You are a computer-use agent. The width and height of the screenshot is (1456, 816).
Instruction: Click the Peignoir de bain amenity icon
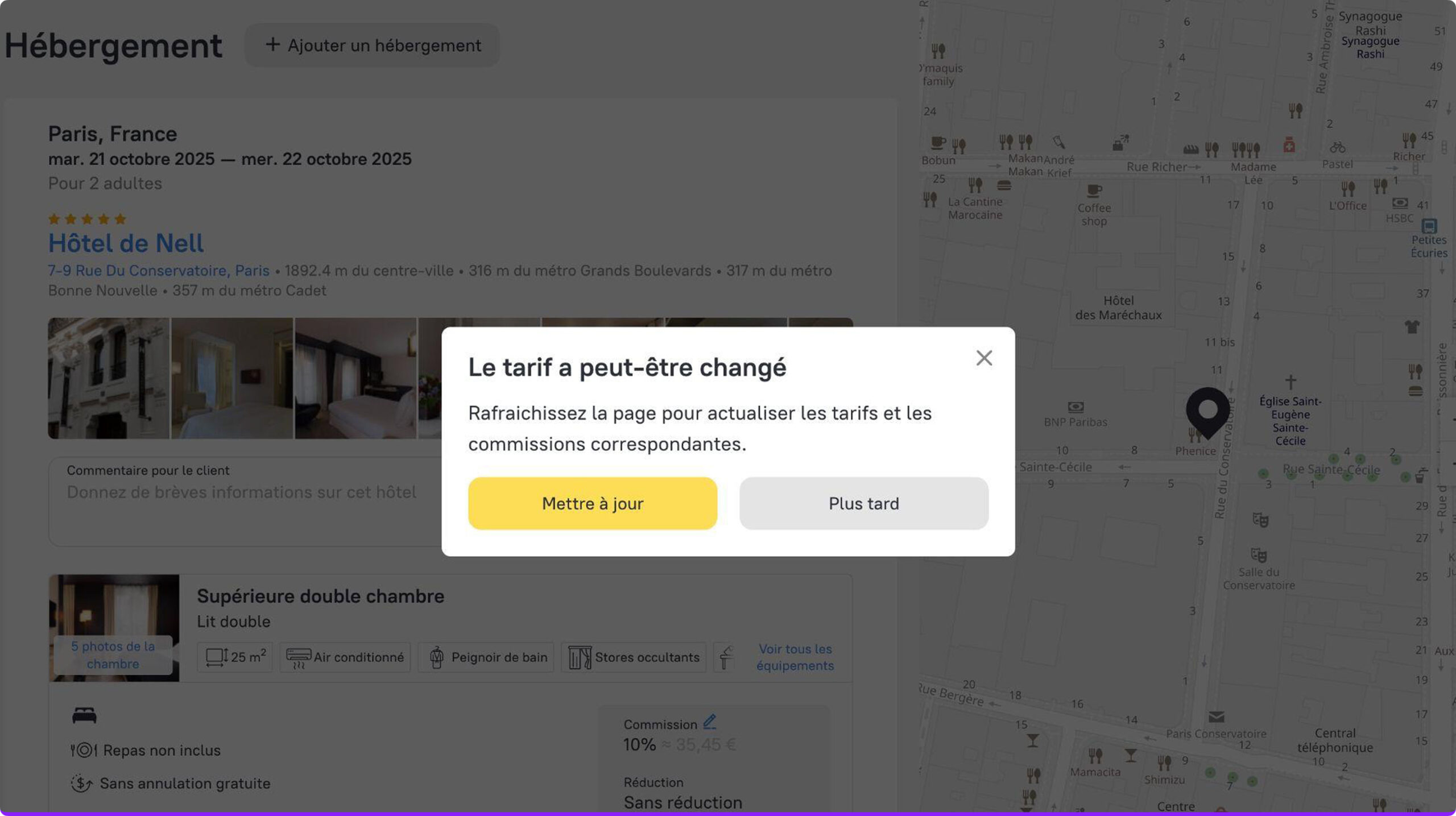coord(436,658)
